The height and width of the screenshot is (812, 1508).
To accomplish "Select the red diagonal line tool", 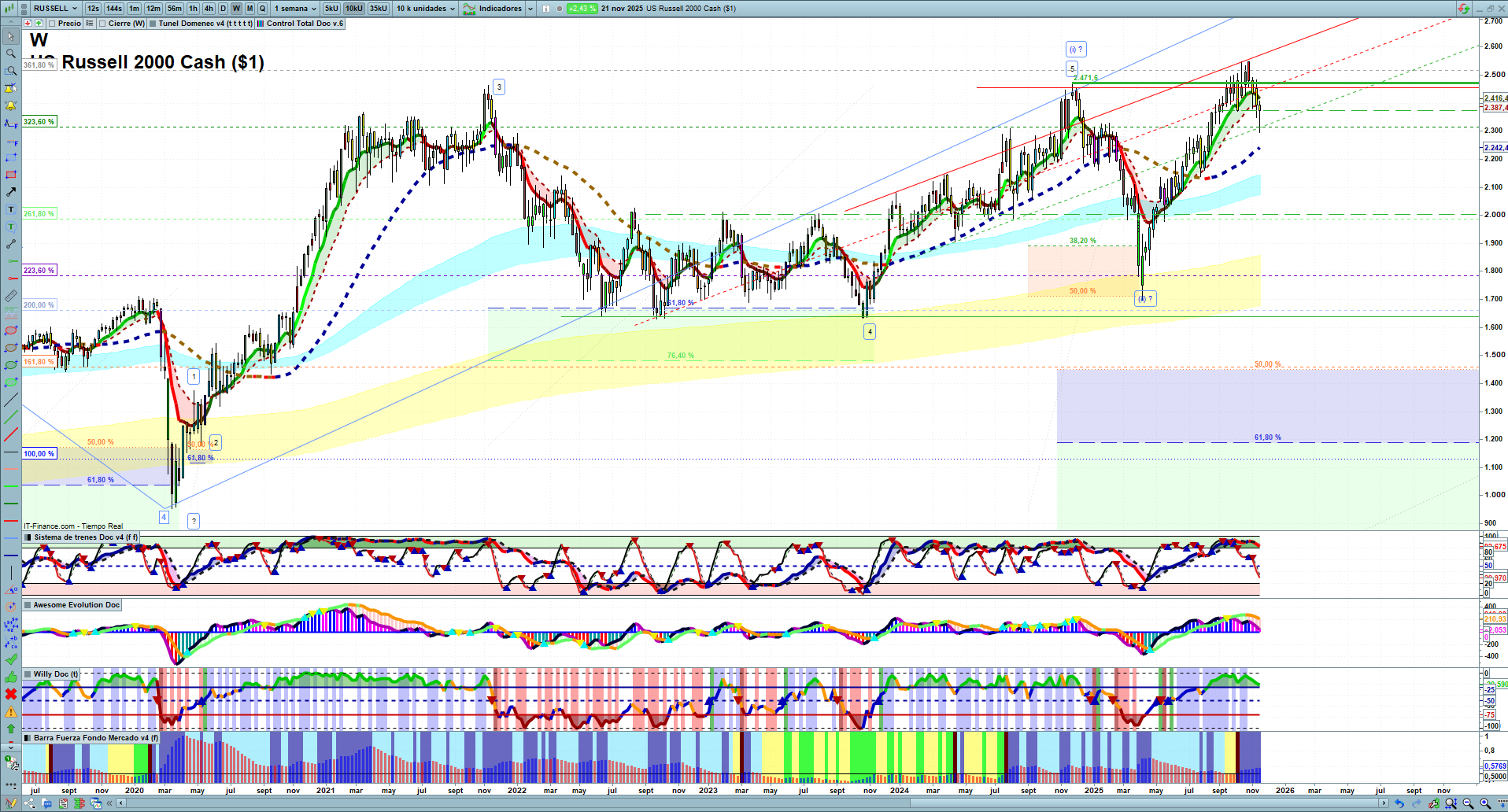I will pos(11,434).
